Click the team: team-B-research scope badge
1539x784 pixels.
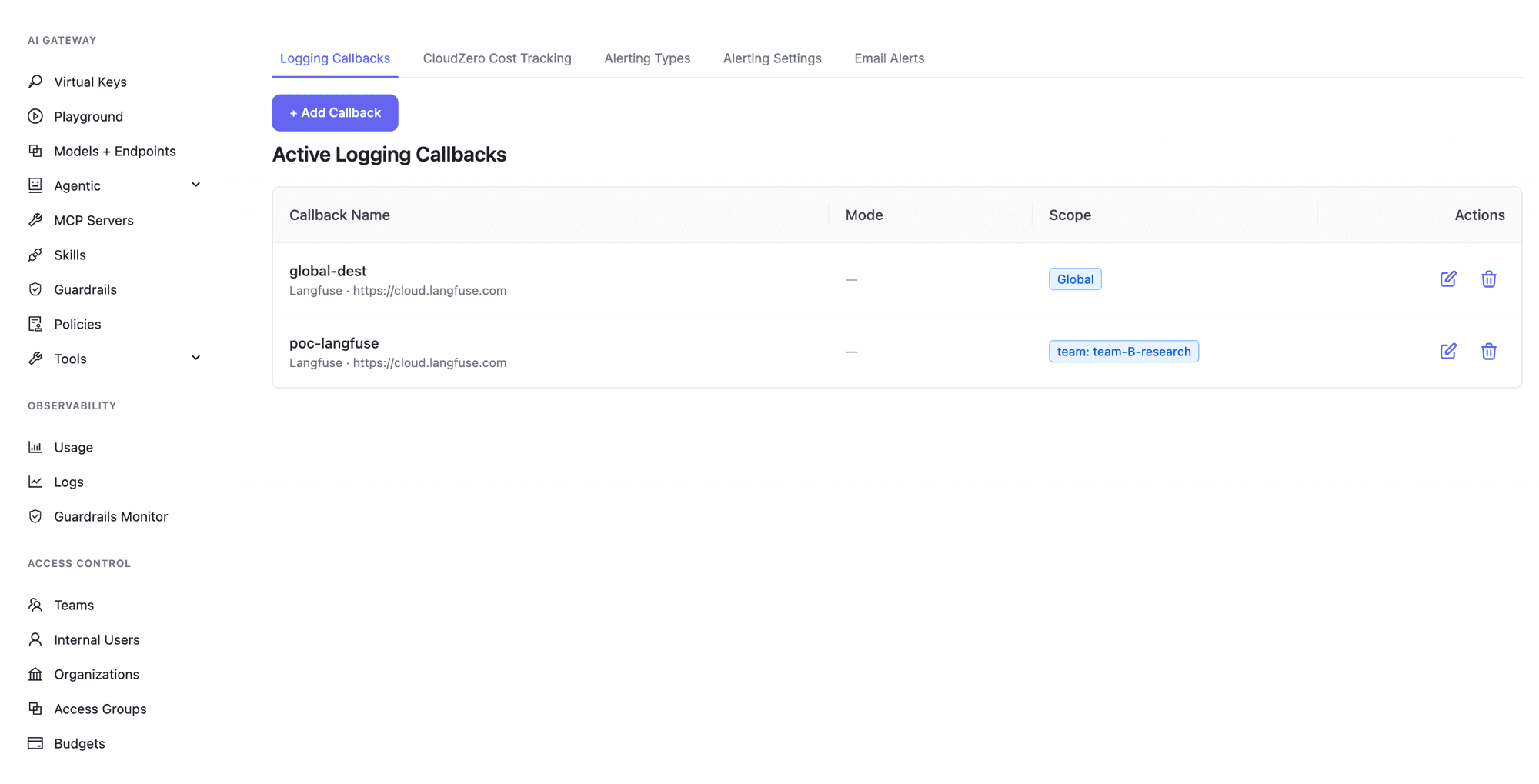point(1123,351)
